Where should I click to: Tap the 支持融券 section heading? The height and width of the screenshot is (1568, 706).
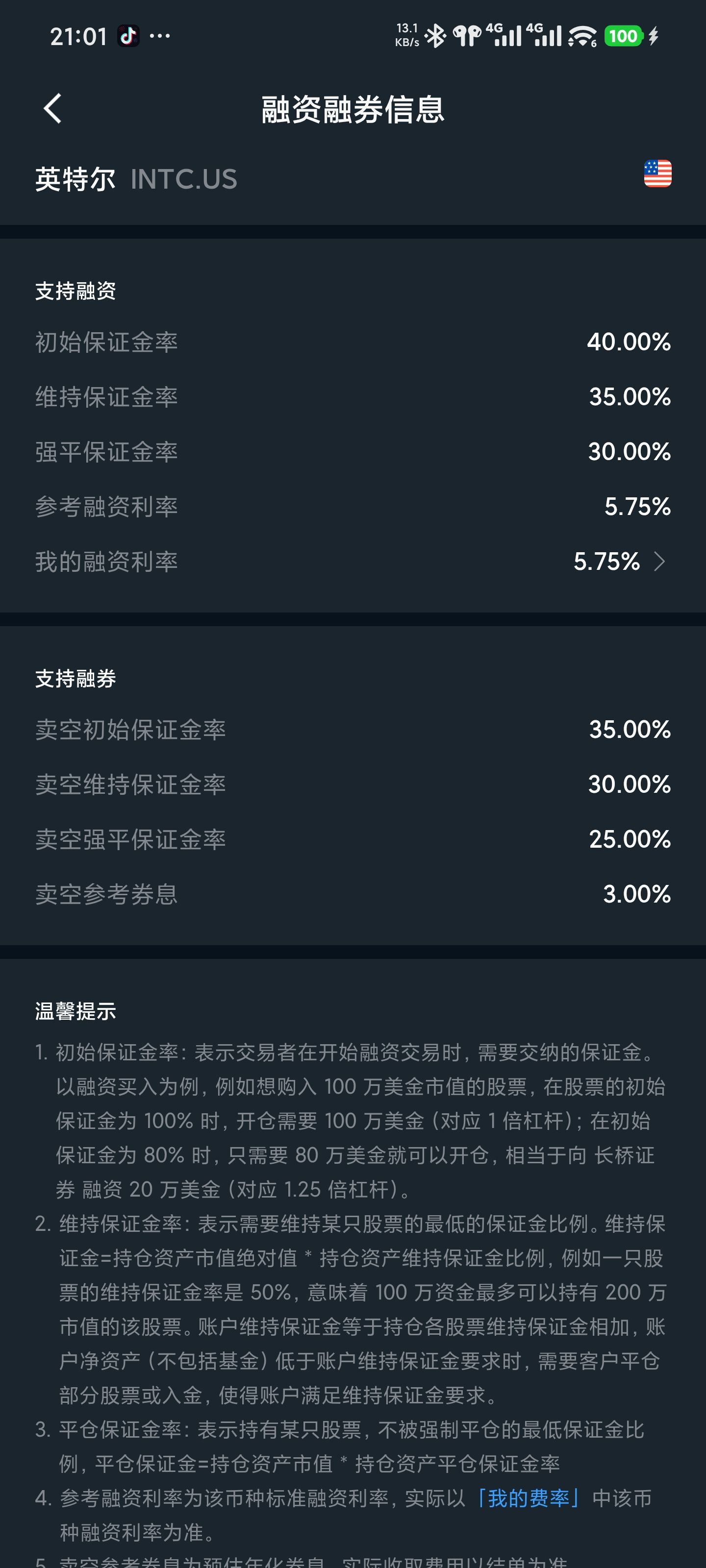click(x=76, y=678)
